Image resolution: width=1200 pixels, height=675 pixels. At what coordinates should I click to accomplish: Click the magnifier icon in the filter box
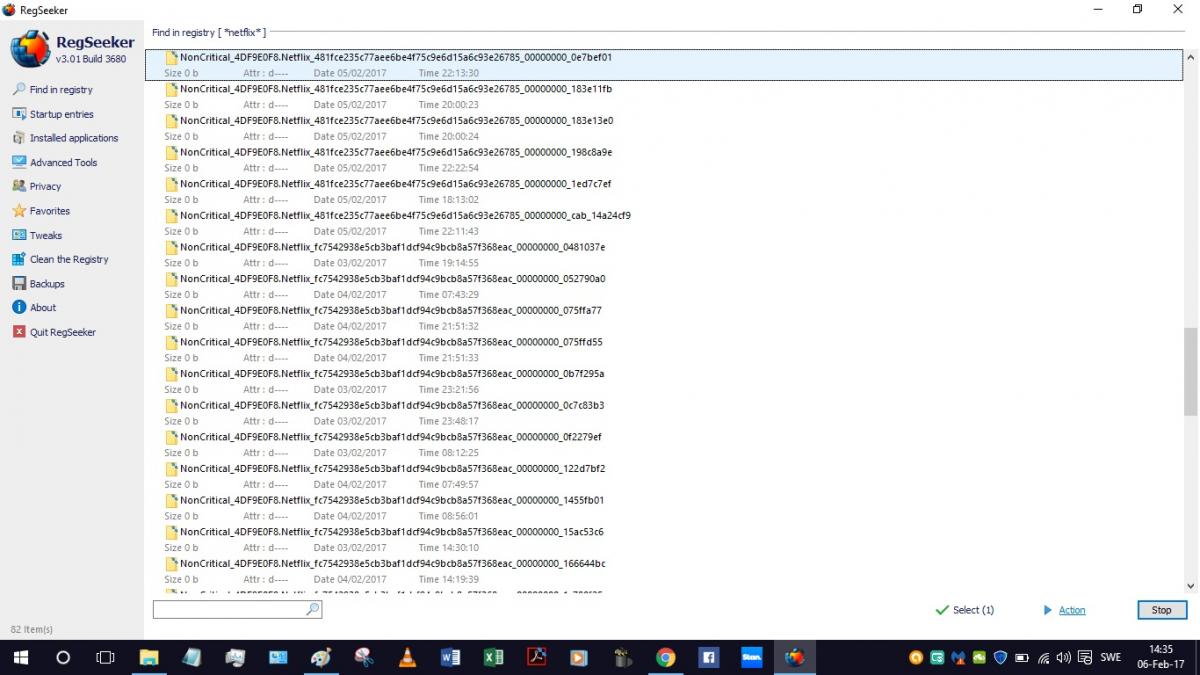[312, 609]
